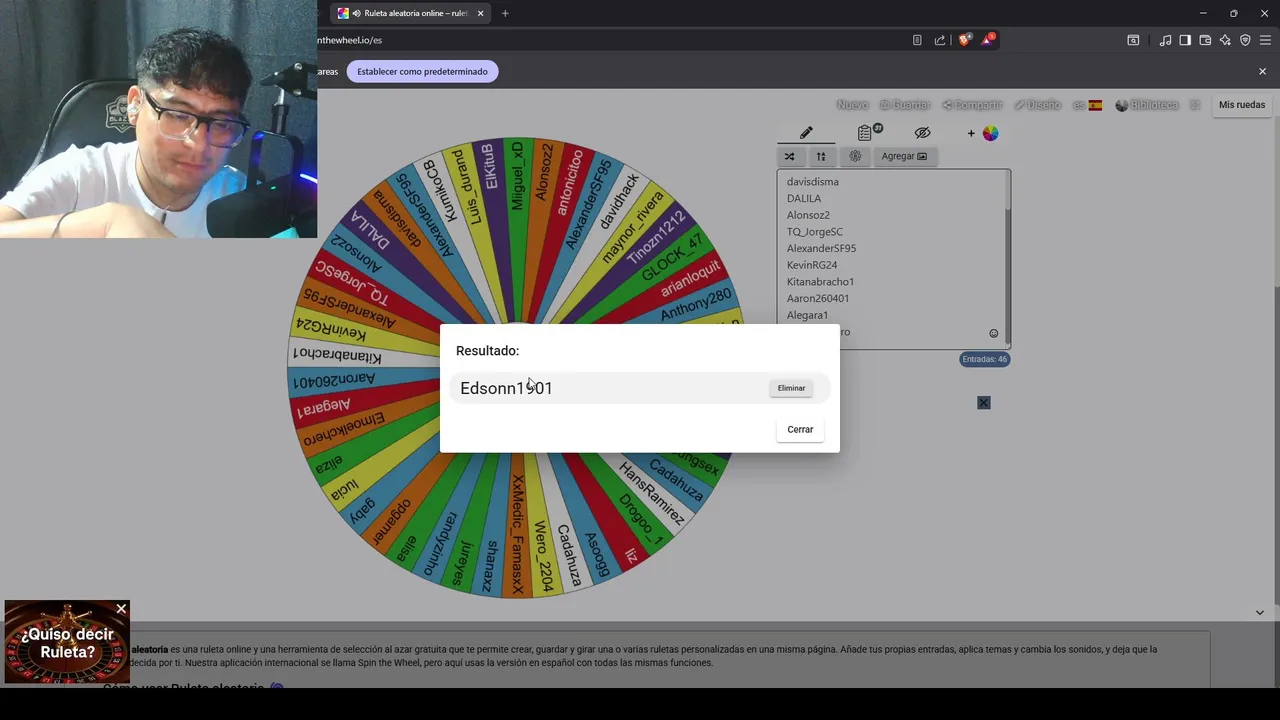This screenshot has height=720, width=1280.
Task: Click the pencil edit entries tab
Action: [x=806, y=133]
